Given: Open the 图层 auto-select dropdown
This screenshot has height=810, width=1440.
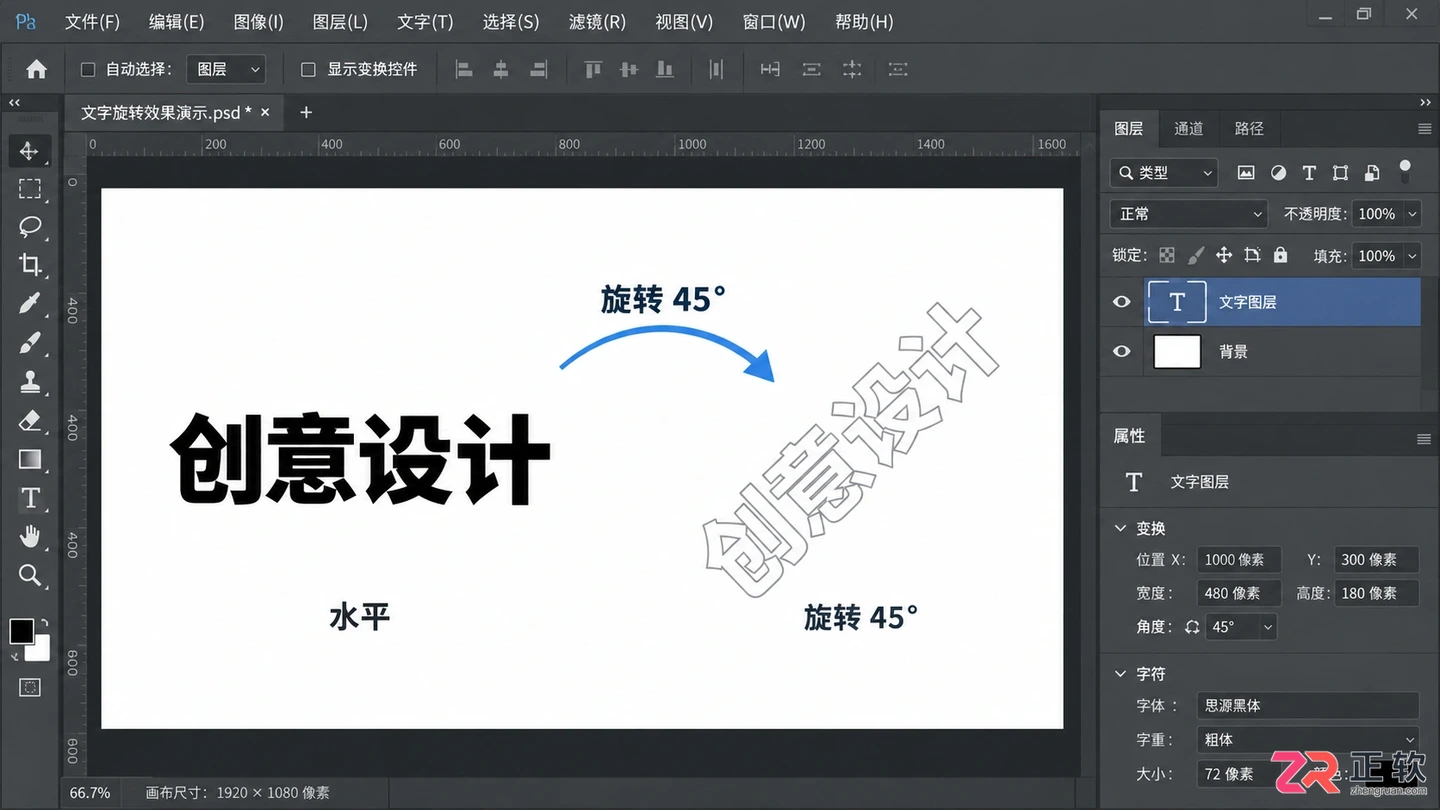Looking at the screenshot, I should [x=227, y=69].
